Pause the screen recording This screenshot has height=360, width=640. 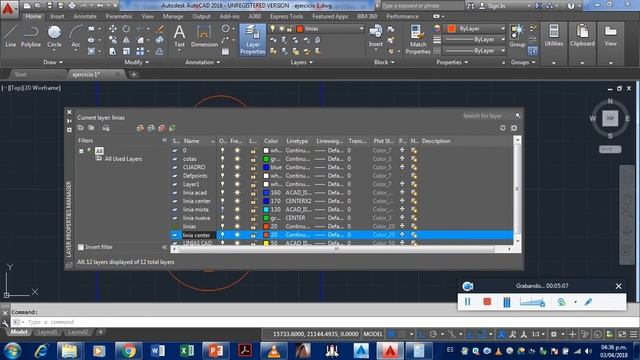click(468, 302)
